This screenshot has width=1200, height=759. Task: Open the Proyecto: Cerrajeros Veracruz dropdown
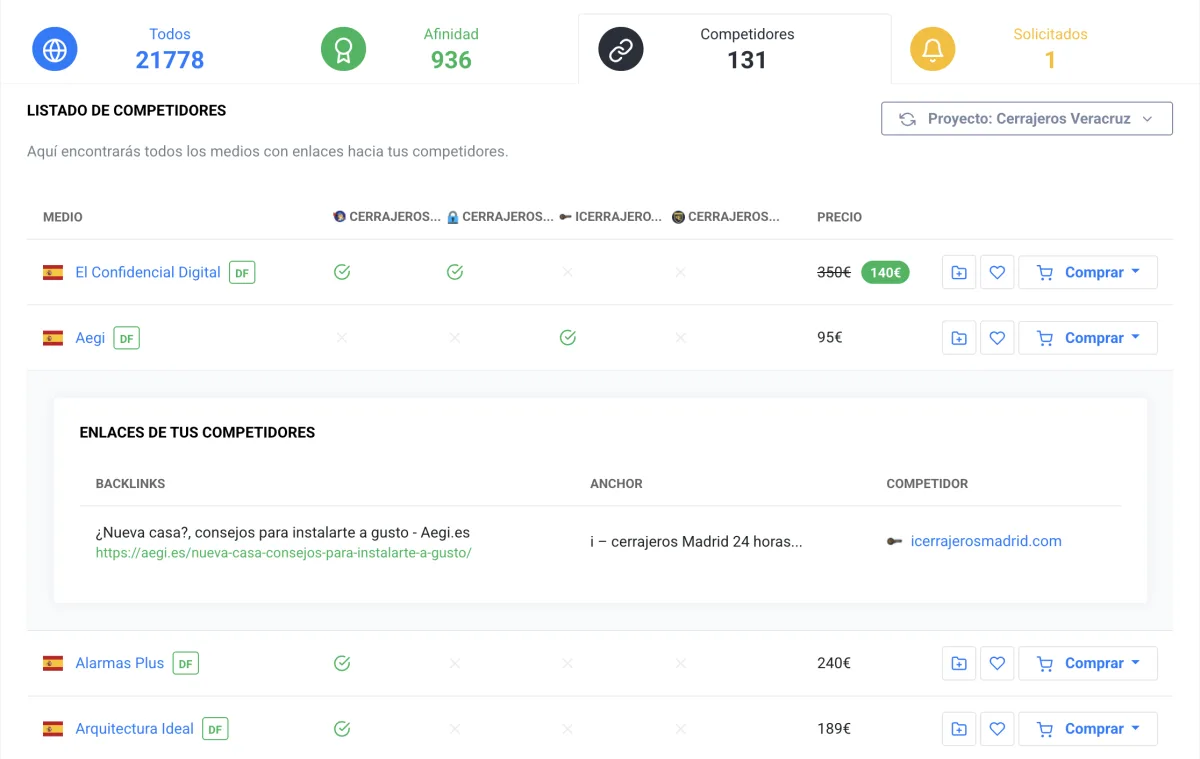click(1026, 118)
